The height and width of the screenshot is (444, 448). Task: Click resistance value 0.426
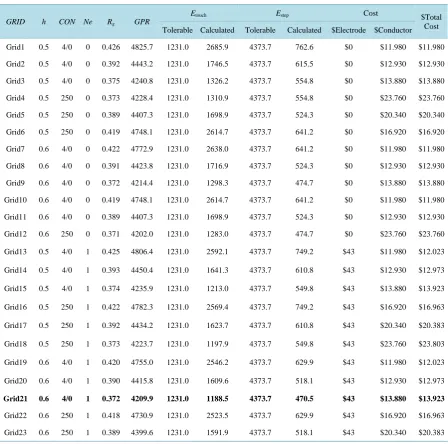pyautogui.click(x=111, y=47)
